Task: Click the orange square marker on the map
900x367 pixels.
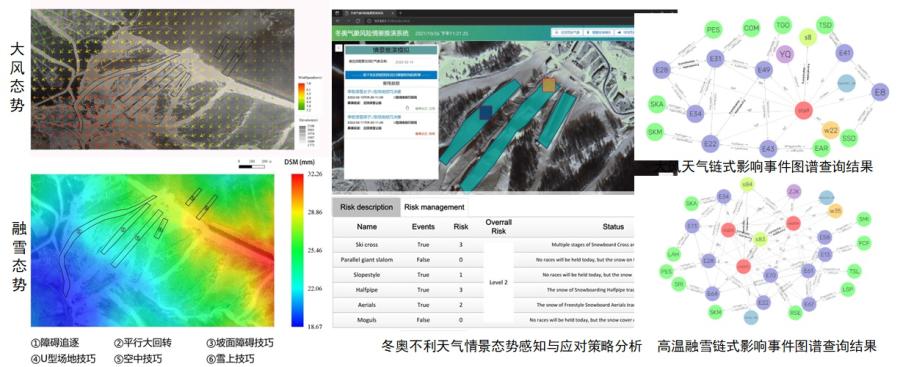Action: coord(549,85)
